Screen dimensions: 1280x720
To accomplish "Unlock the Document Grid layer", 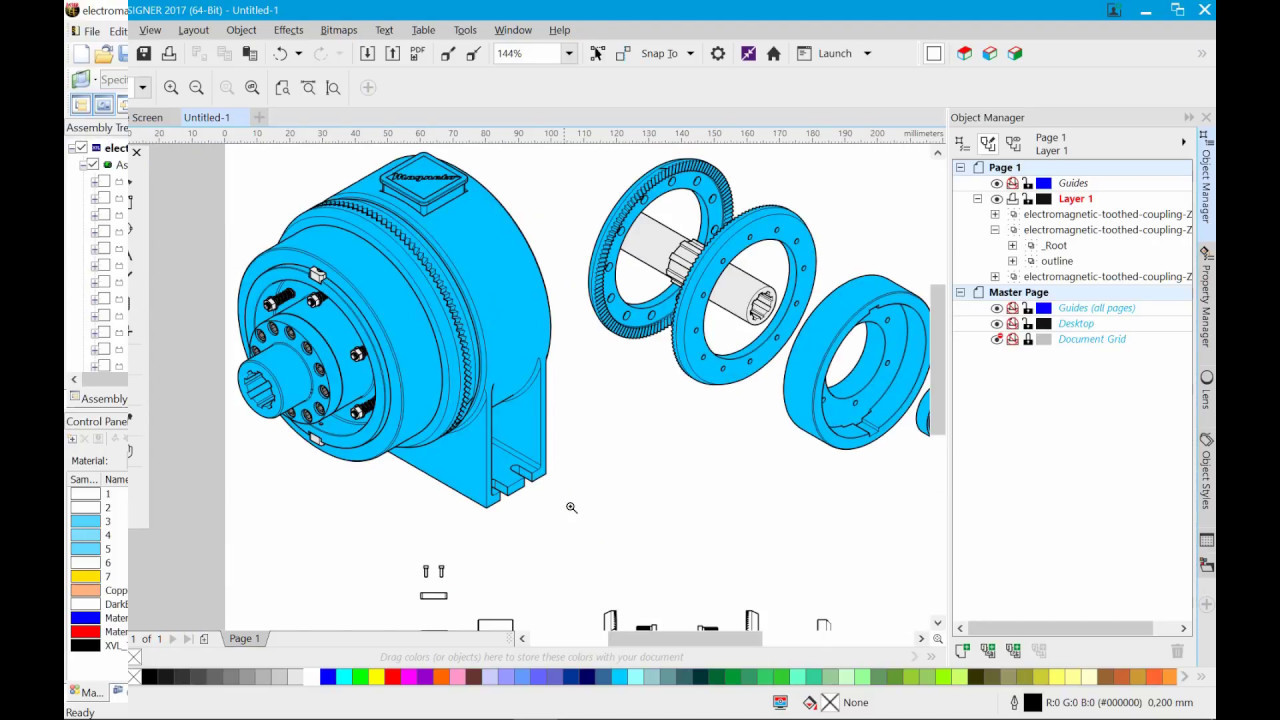I will 1027,338.
